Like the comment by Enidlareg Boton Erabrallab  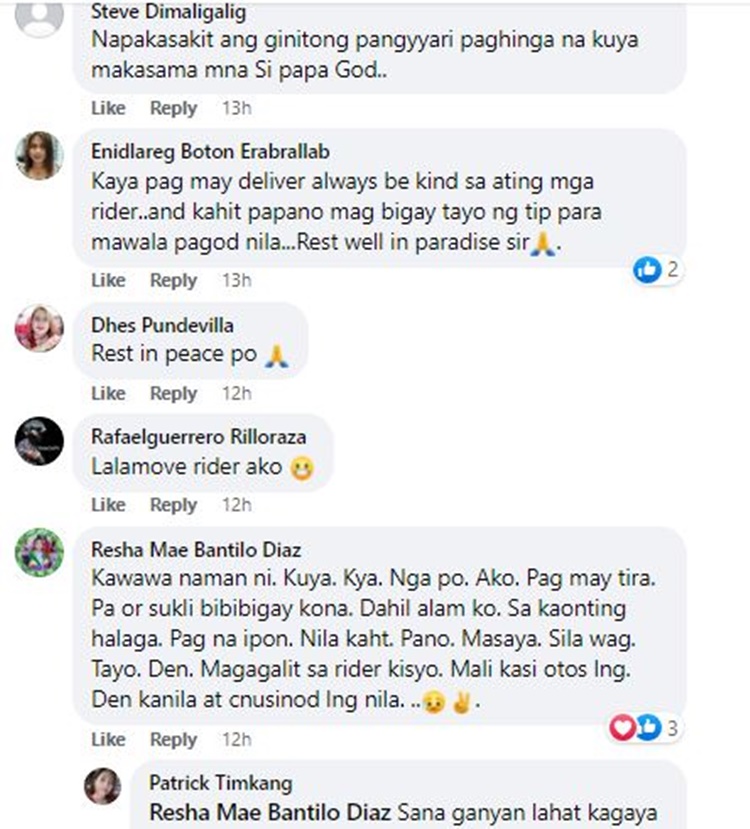(x=108, y=280)
